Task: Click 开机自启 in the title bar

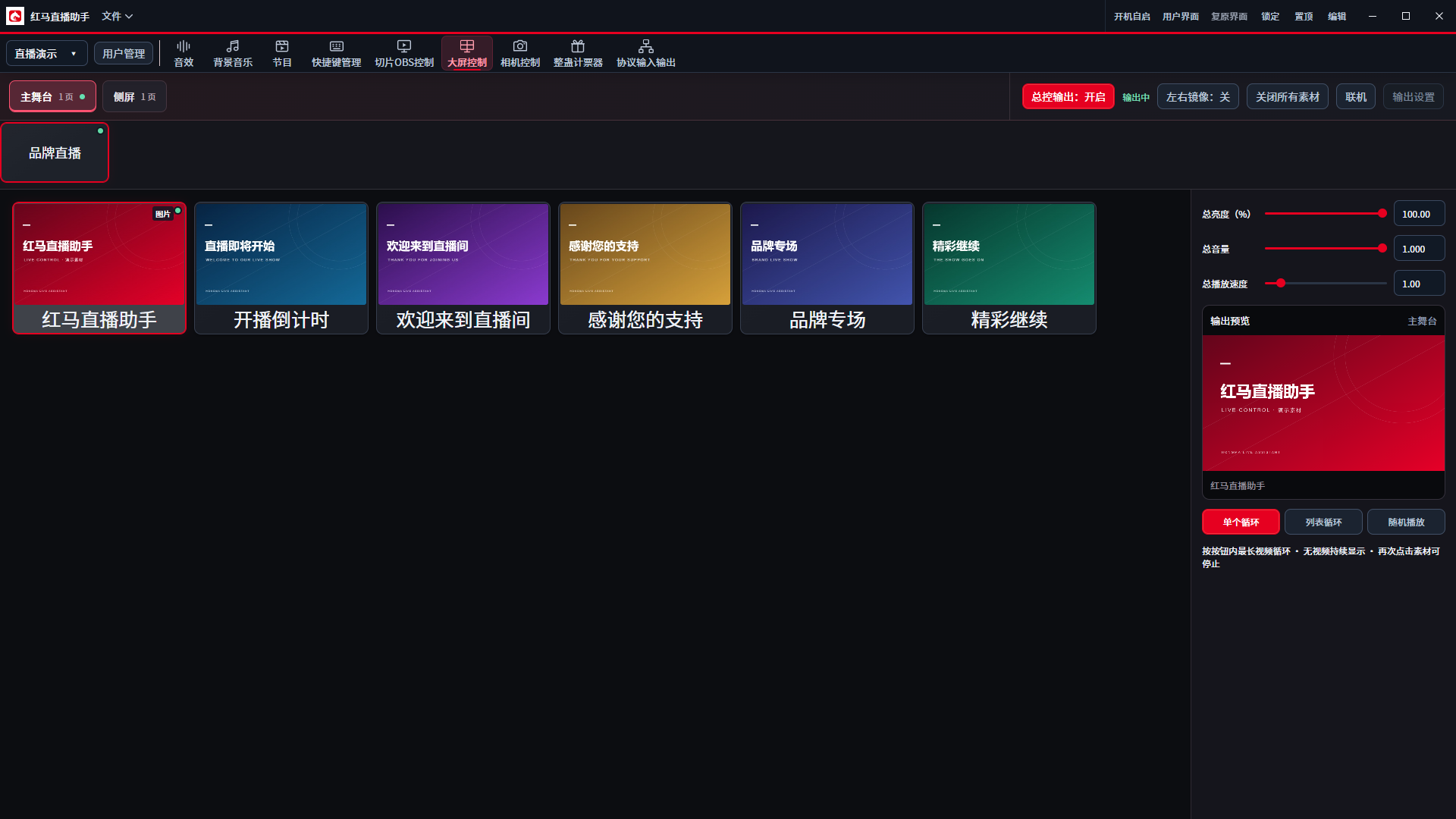Action: (1131, 16)
